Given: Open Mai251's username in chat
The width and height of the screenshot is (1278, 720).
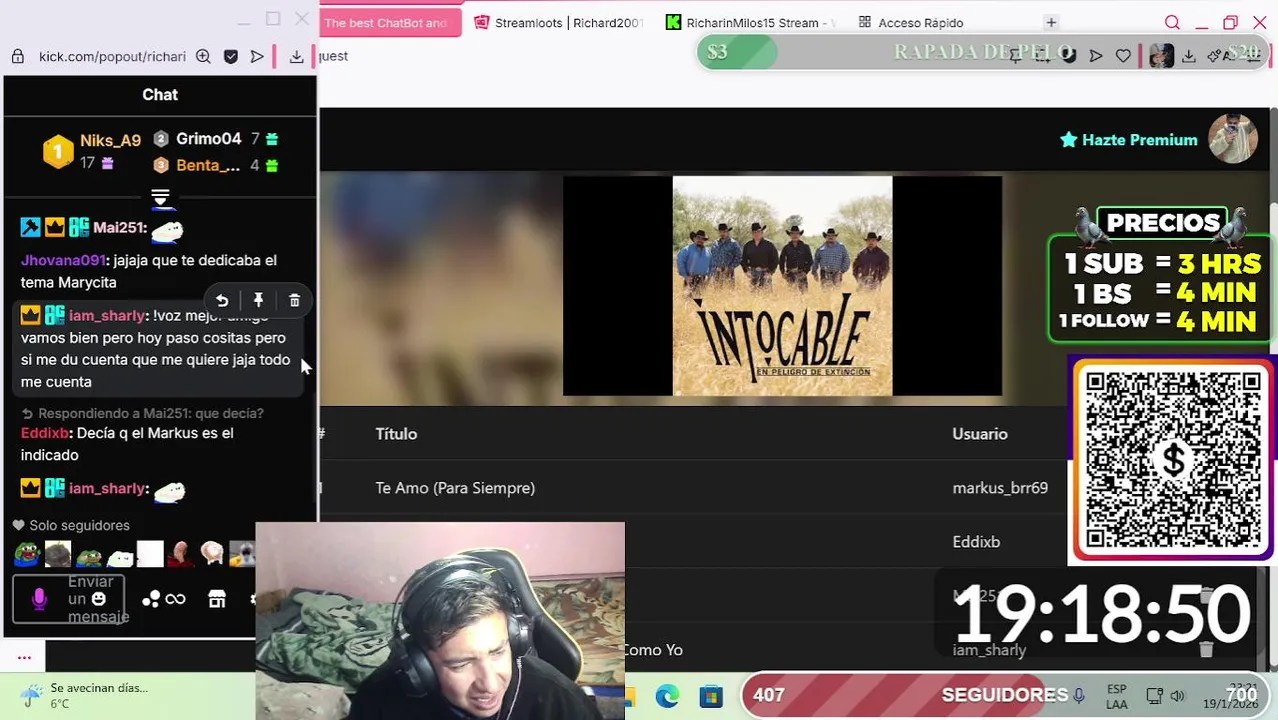Looking at the screenshot, I should coord(119,227).
